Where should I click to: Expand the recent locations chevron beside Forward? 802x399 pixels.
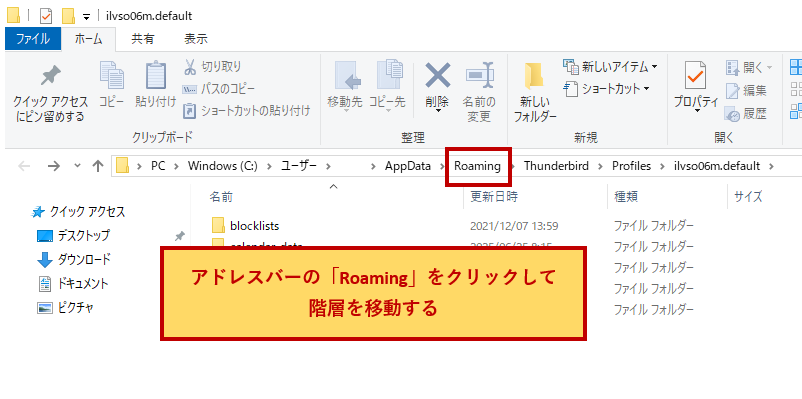click(x=77, y=165)
